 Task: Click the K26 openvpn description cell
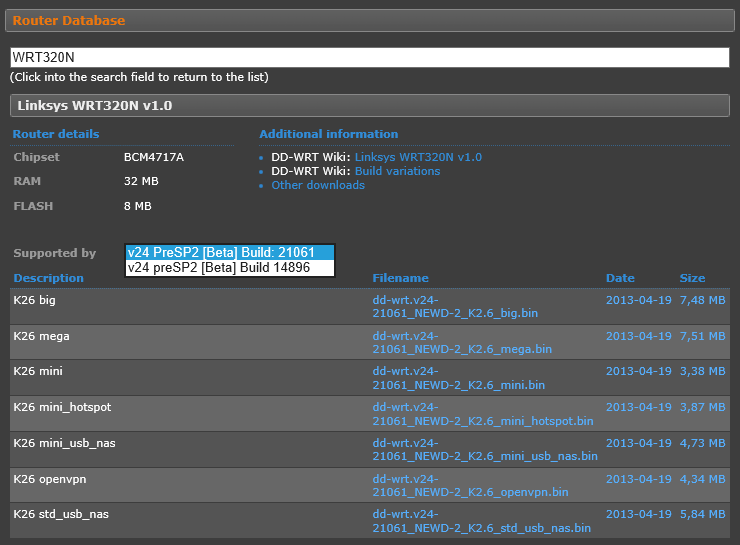click(x=50, y=479)
